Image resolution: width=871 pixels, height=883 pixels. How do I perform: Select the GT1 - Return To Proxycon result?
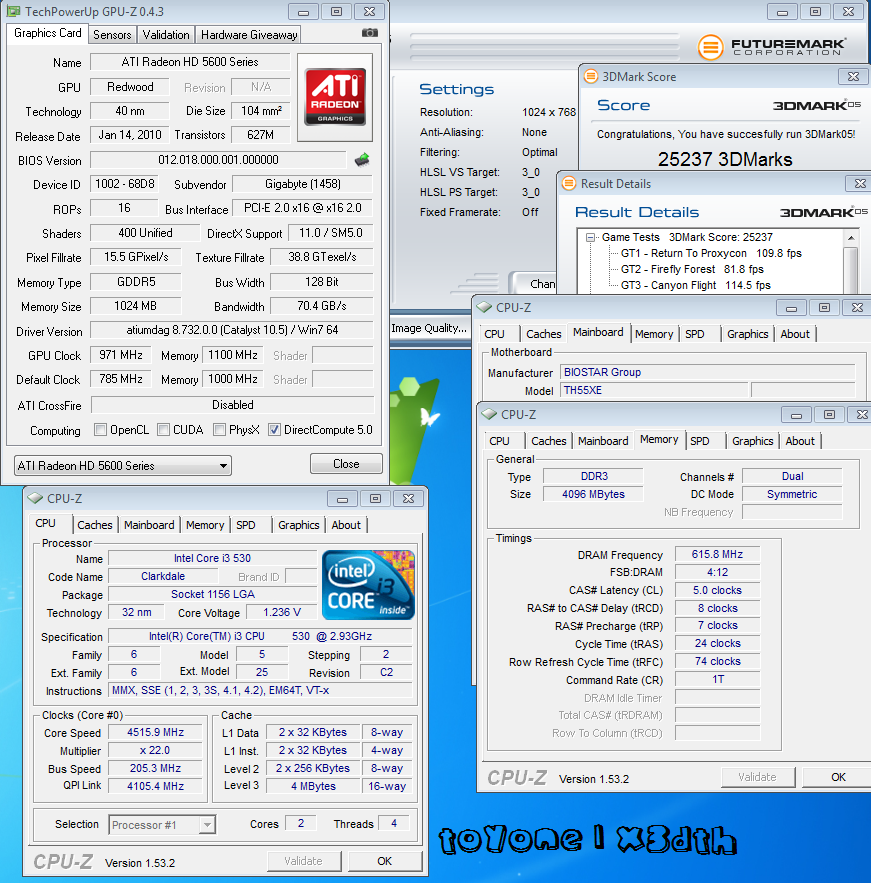click(x=711, y=253)
